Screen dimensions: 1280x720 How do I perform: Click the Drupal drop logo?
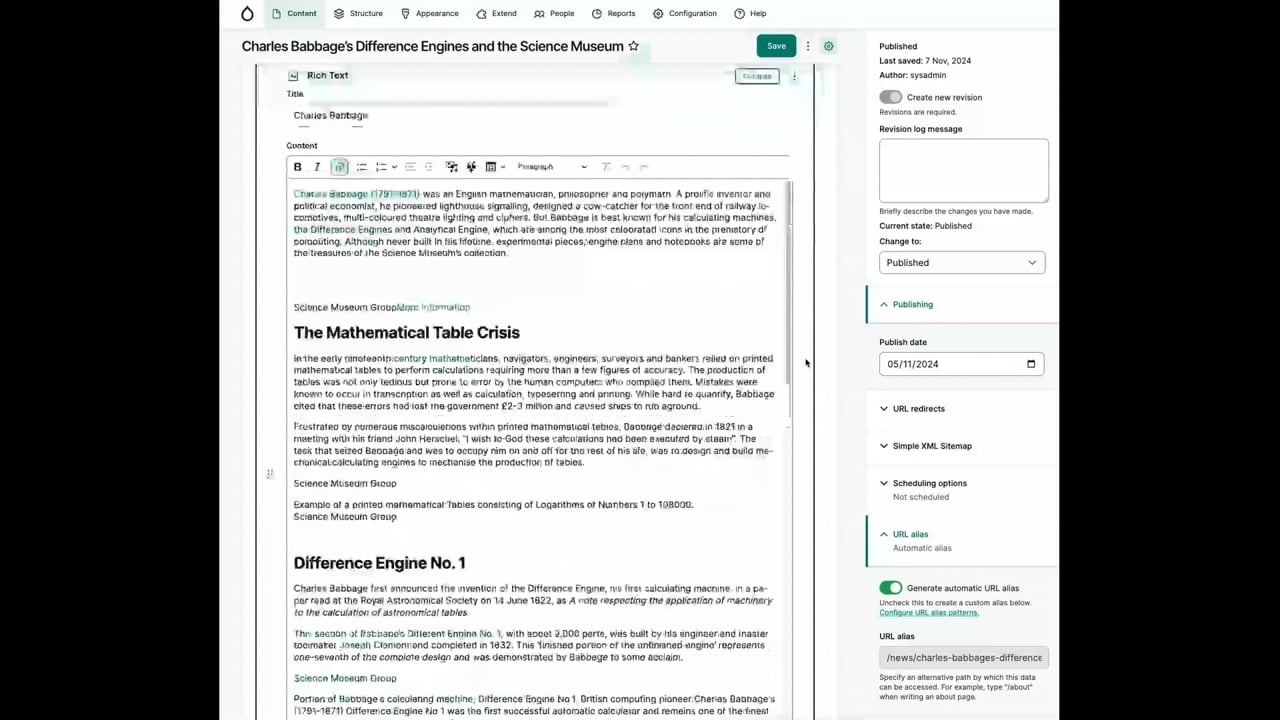(247, 14)
